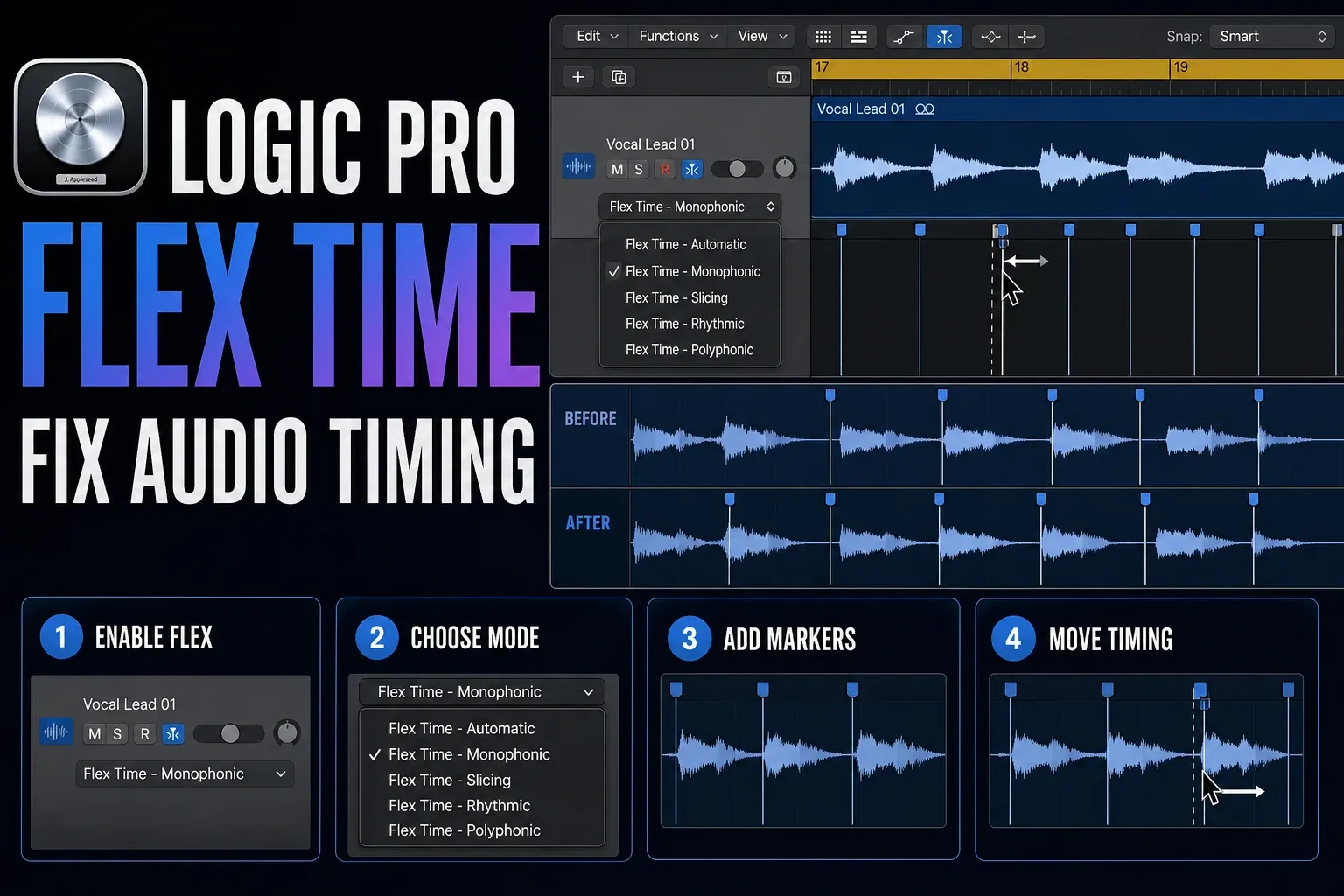
Task: Click volume slider in Enable Flex panel
Action: click(229, 733)
